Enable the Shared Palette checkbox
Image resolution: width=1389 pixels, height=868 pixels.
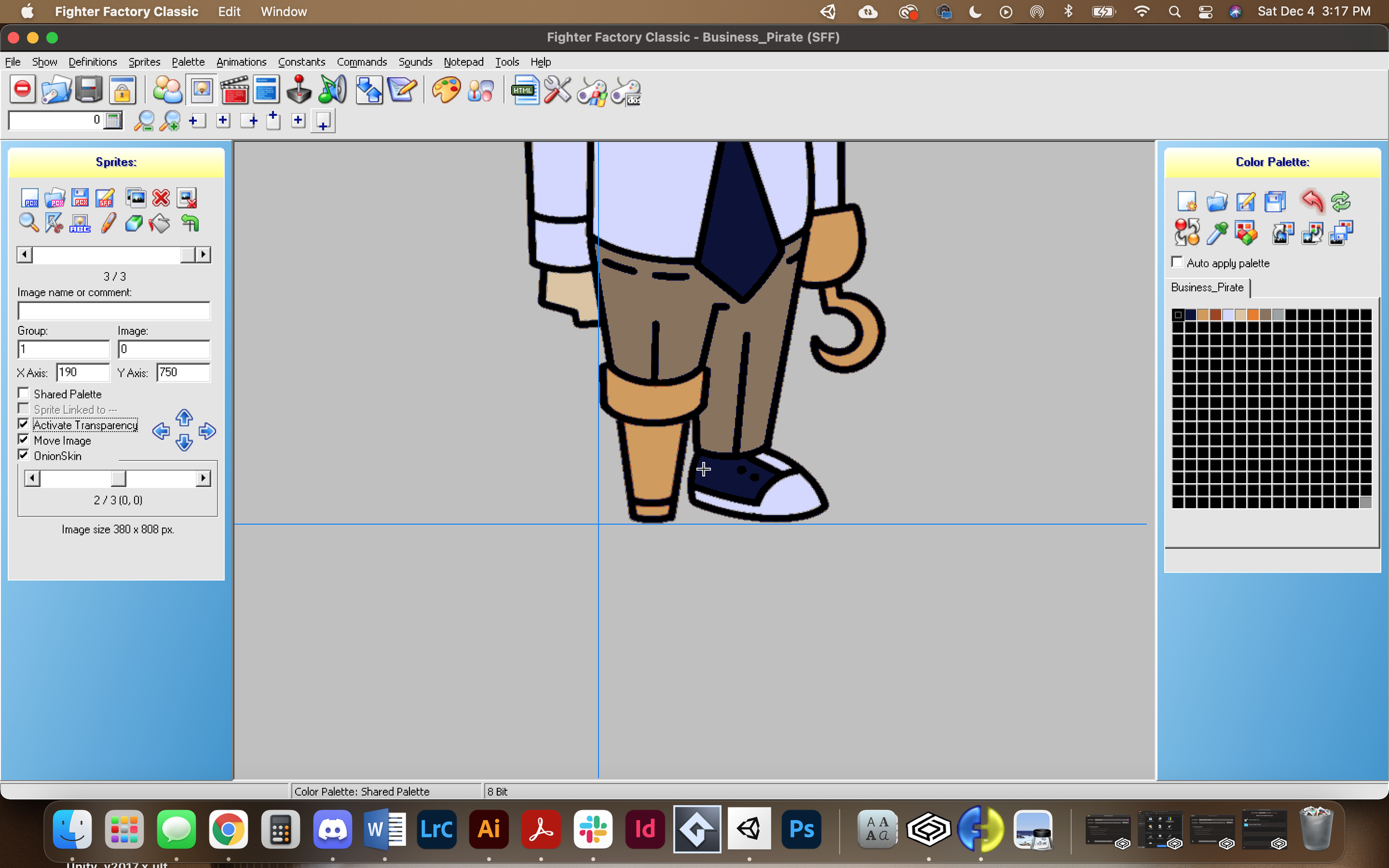pyautogui.click(x=23, y=393)
